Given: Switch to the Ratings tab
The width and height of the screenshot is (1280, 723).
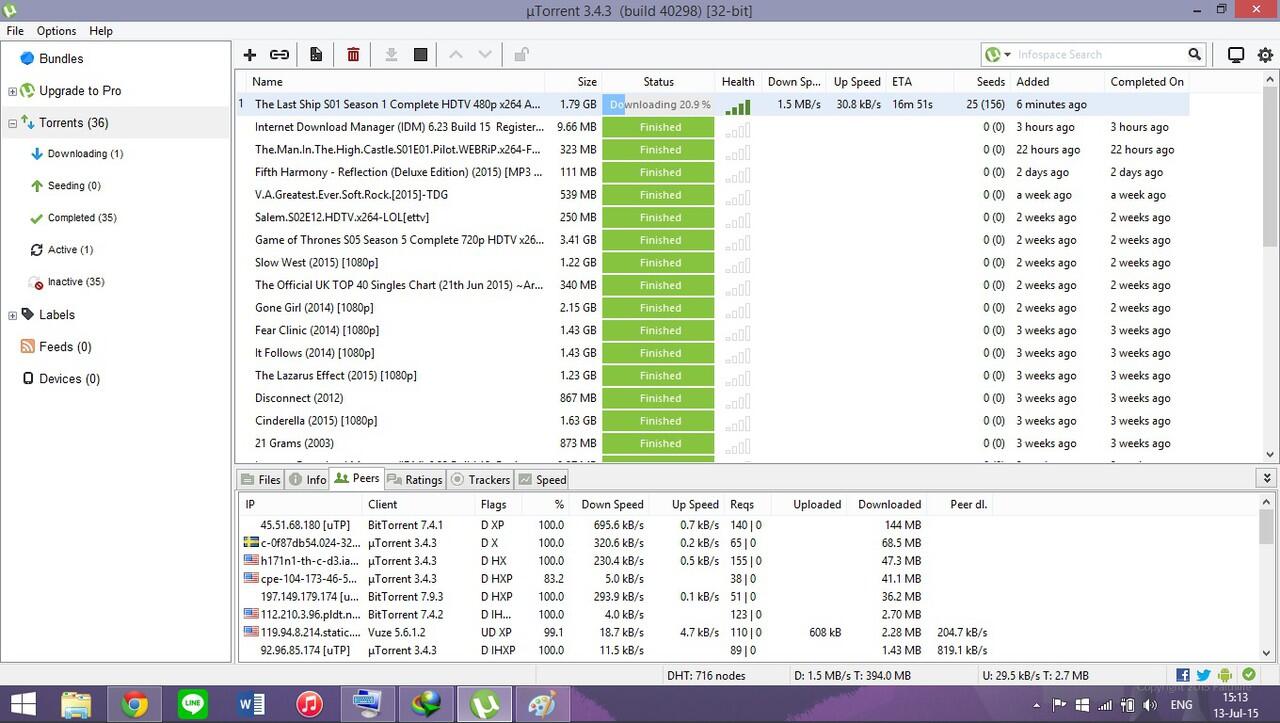Looking at the screenshot, I should [x=415, y=480].
